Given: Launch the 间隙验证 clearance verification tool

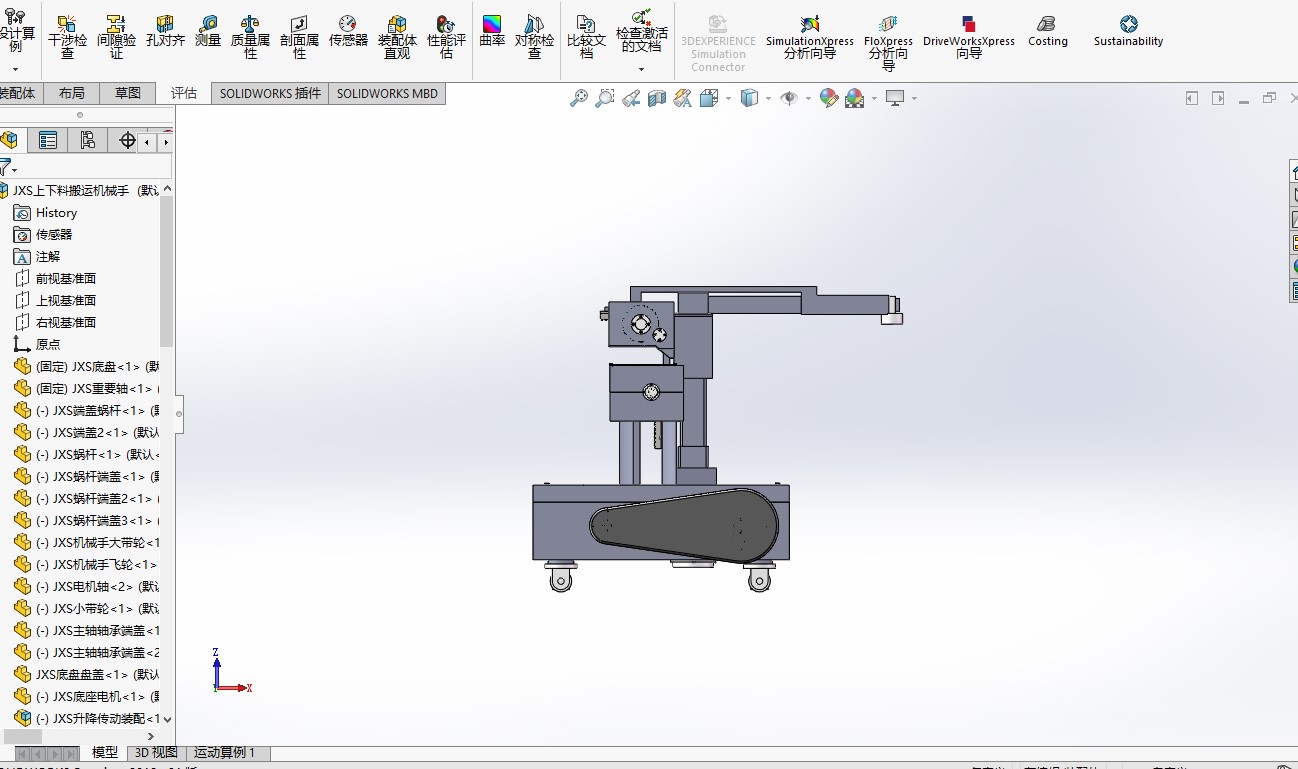Looking at the screenshot, I should point(117,37).
